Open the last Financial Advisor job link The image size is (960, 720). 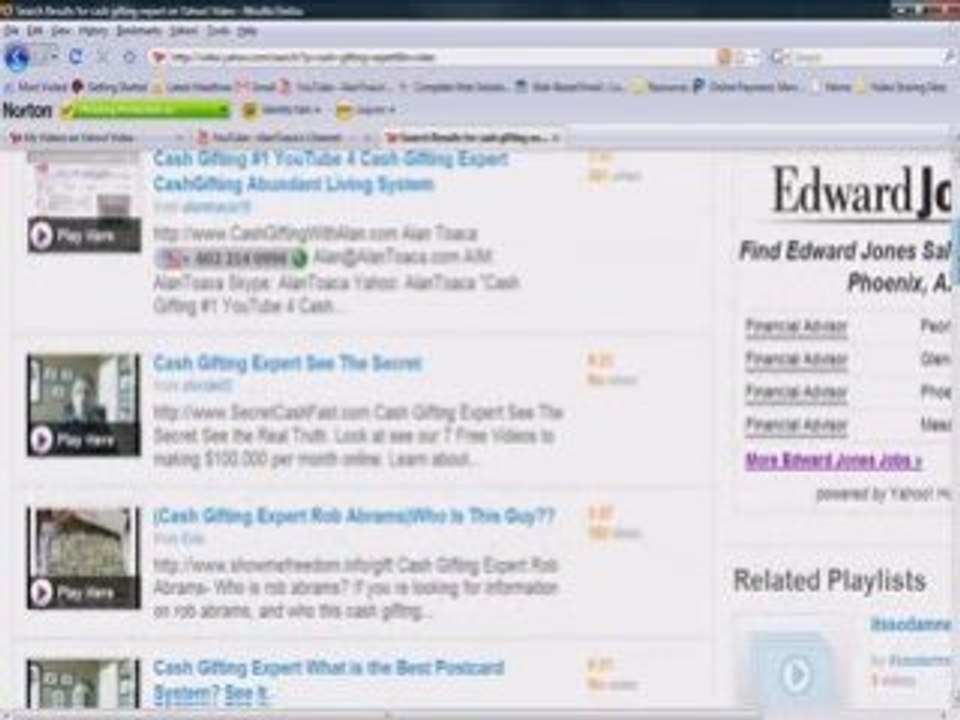[x=796, y=425]
